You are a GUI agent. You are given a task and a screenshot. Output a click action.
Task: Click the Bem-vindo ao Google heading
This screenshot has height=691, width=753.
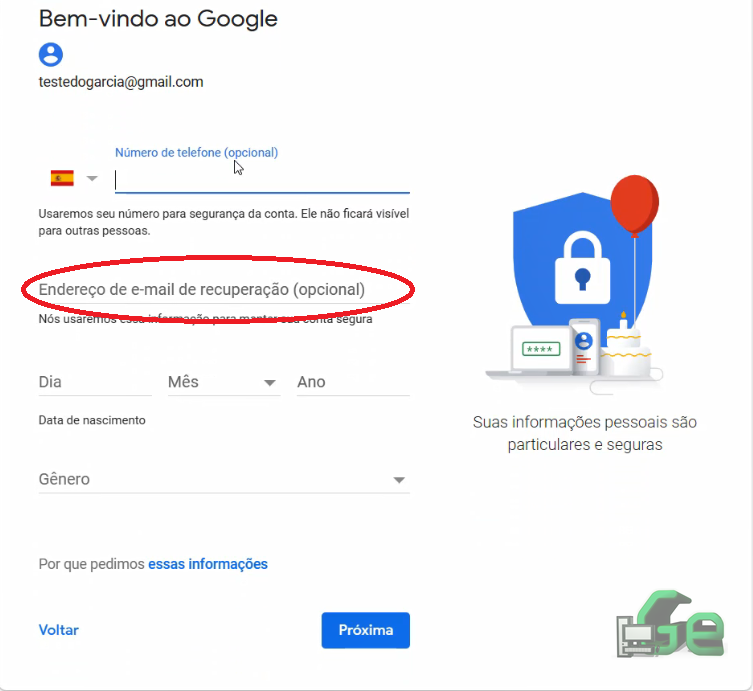(x=158, y=19)
